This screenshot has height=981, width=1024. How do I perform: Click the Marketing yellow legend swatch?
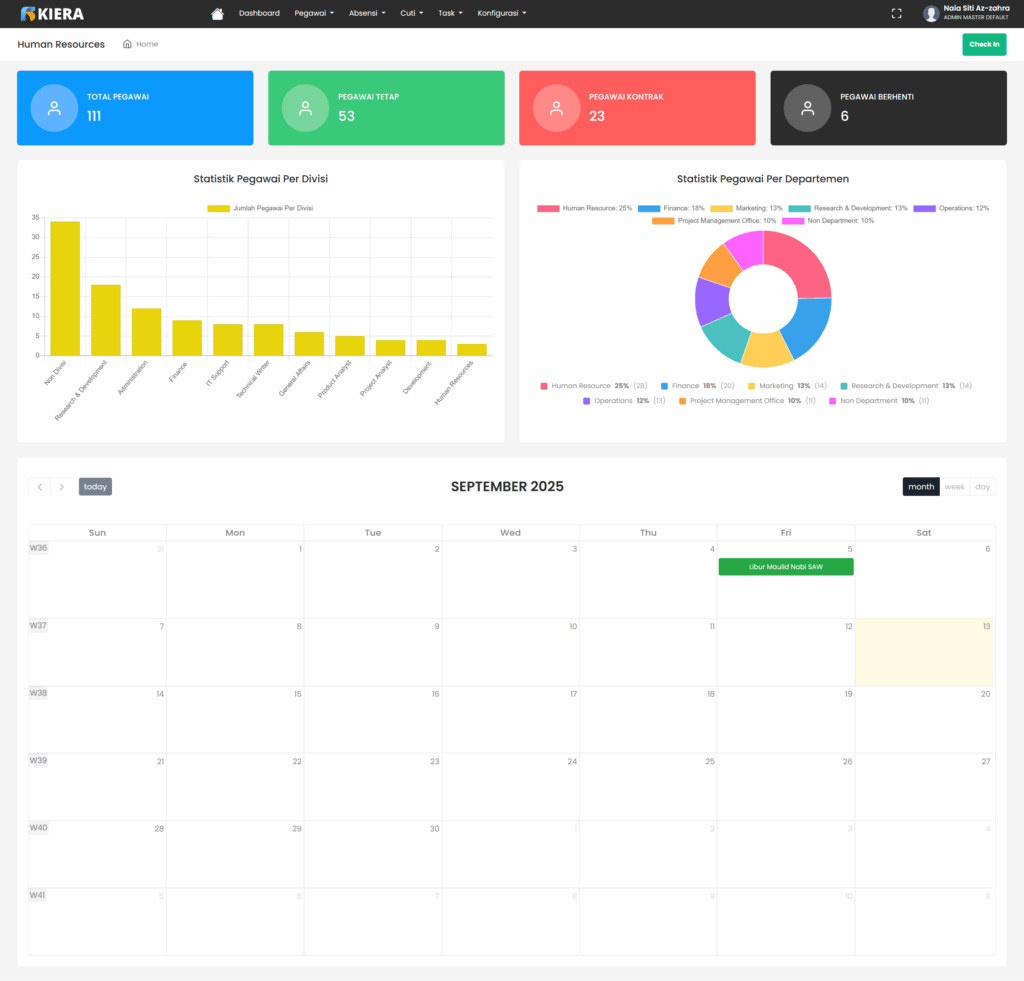point(722,208)
